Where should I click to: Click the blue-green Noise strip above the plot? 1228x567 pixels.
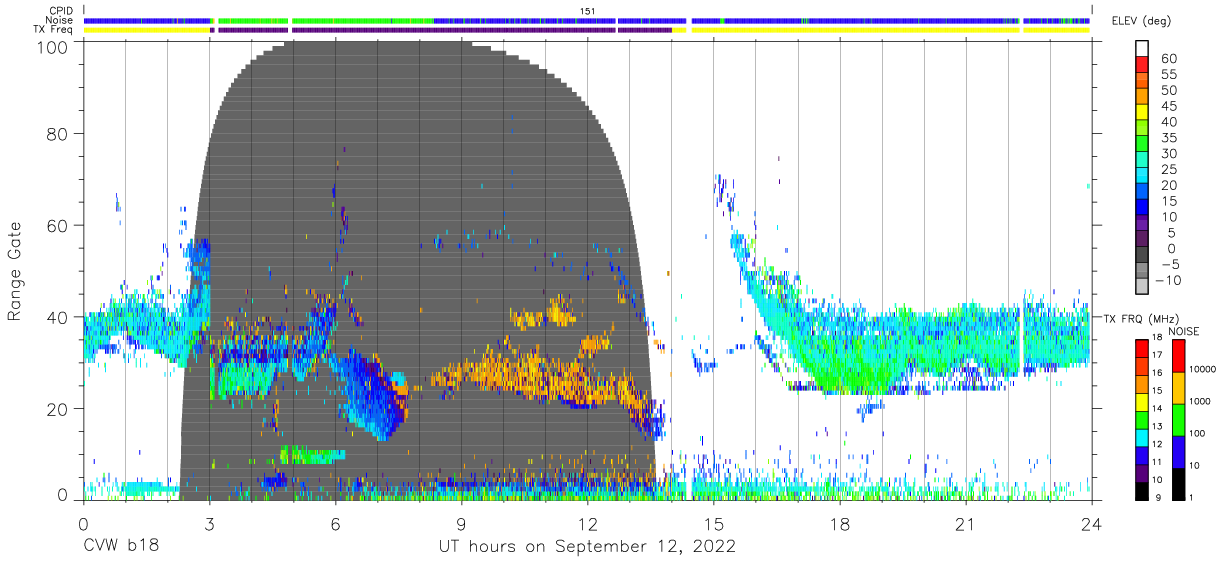click(587, 20)
